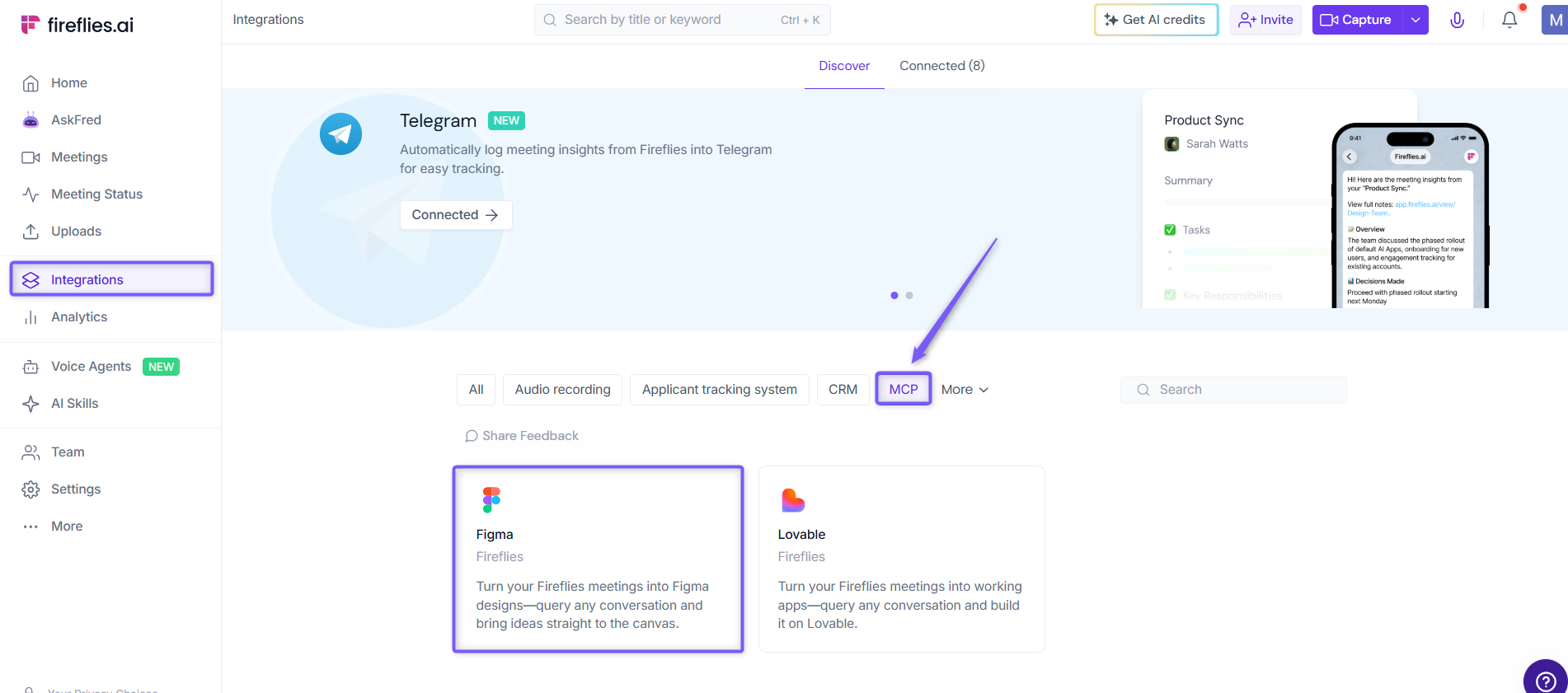Screen dimensions: 1568x693
Task: Filter by All category
Action: click(x=476, y=389)
